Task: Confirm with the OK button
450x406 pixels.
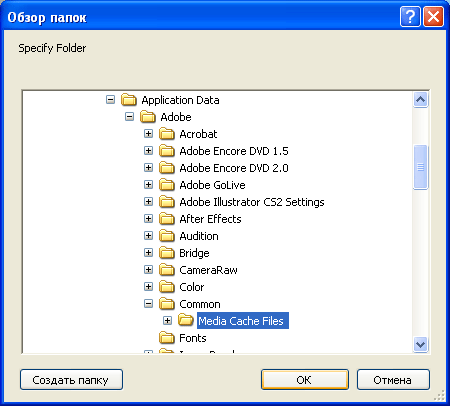Action: (305, 379)
